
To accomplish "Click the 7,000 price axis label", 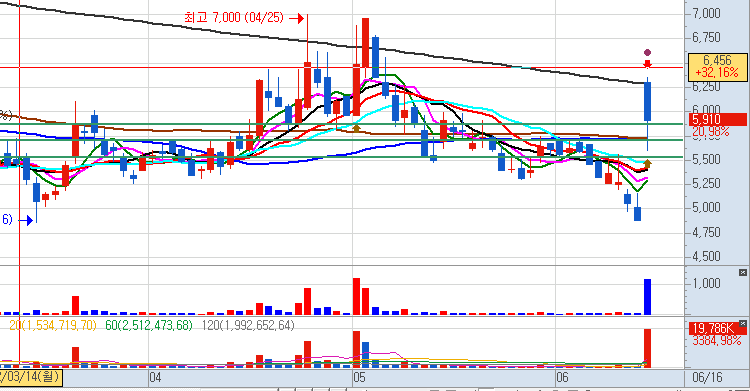I will 706,13.
